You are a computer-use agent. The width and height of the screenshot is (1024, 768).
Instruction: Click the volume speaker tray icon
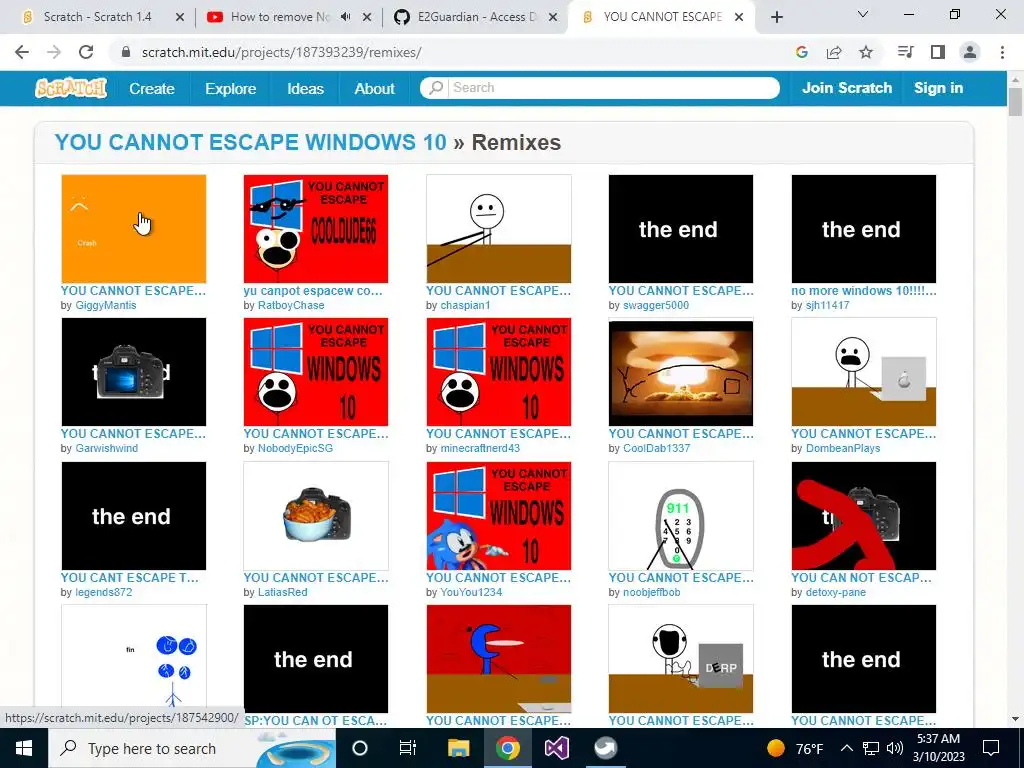coord(895,748)
